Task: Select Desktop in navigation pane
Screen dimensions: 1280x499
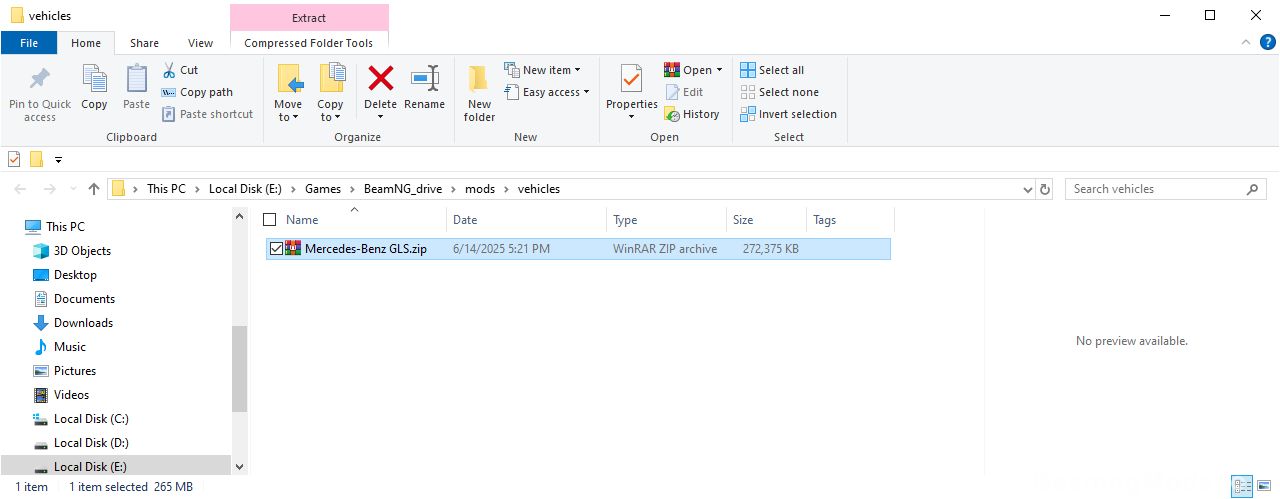Action: 75,275
